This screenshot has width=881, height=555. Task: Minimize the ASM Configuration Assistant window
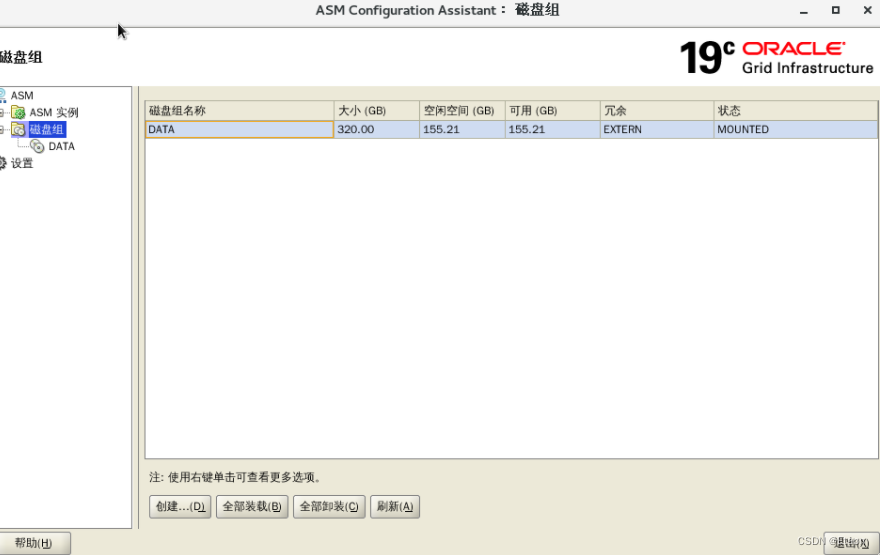coord(804,11)
